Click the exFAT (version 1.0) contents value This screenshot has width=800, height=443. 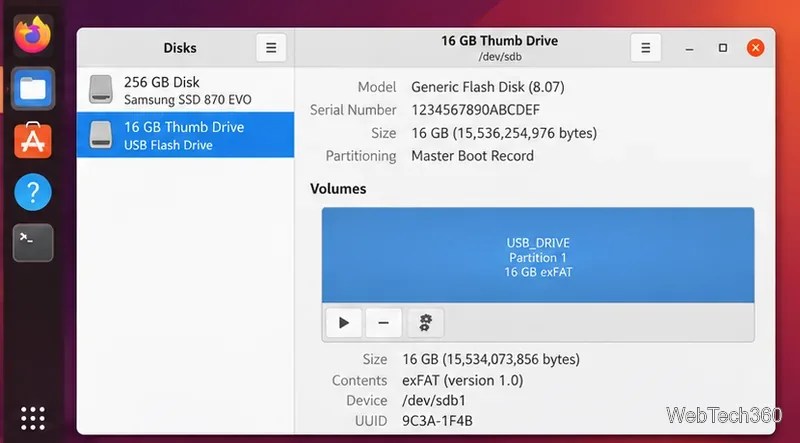pos(462,381)
